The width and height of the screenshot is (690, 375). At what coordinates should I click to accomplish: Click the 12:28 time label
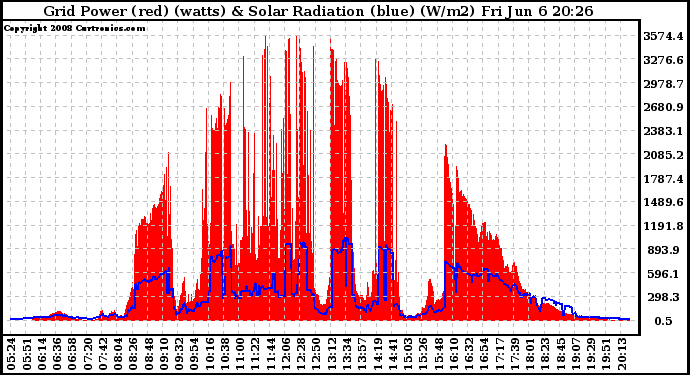tap(301, 354)
